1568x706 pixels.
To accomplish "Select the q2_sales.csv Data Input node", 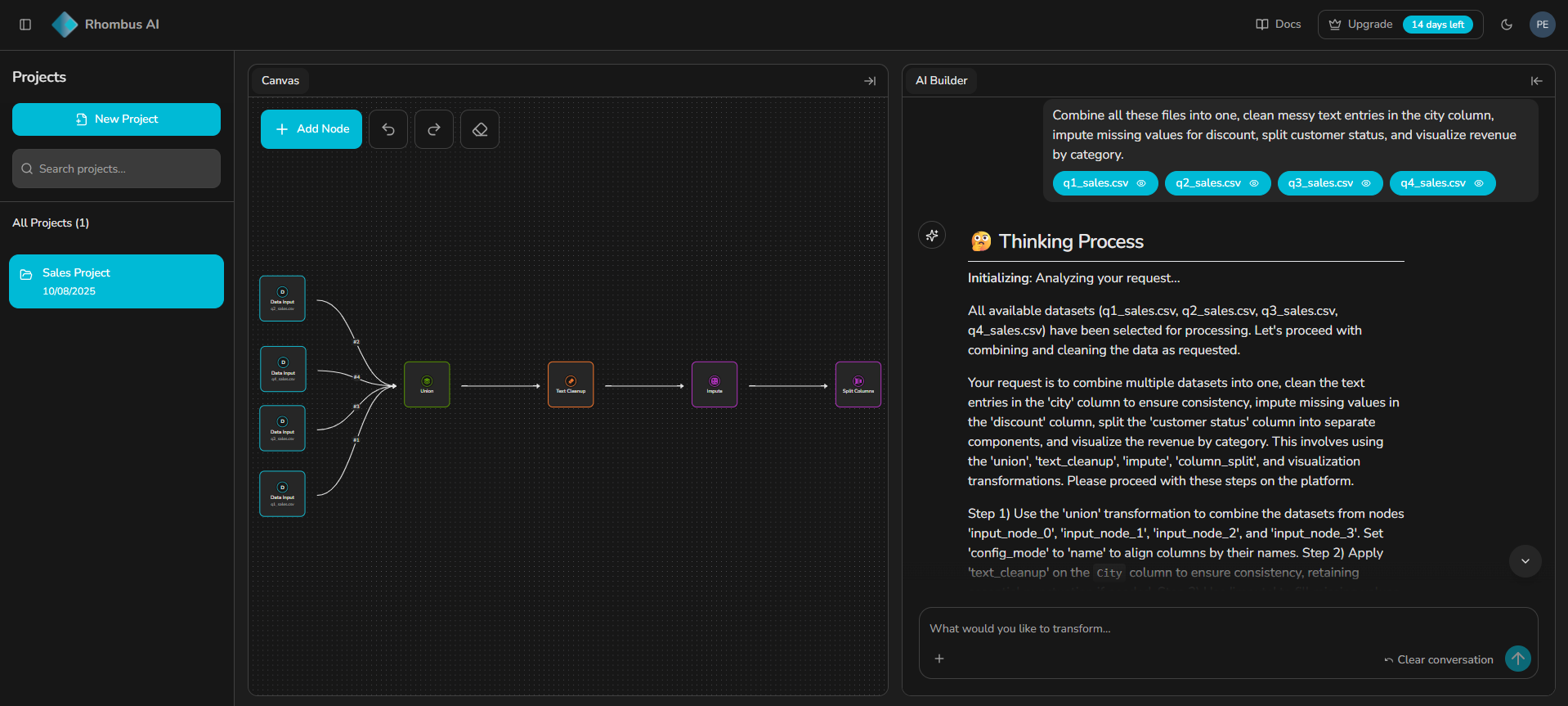I will pyautogui.click(x=283, y=299).
